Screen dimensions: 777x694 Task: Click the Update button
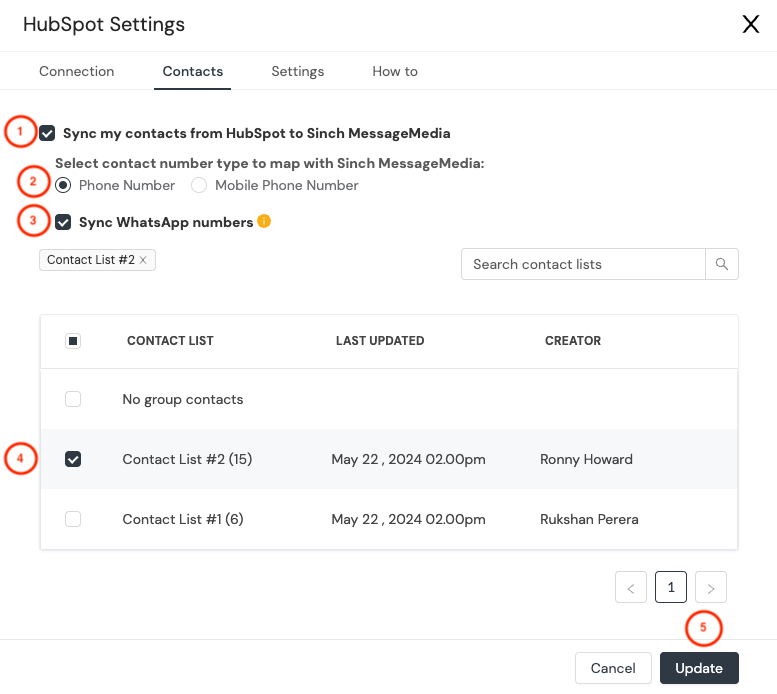tap(699, 668)
